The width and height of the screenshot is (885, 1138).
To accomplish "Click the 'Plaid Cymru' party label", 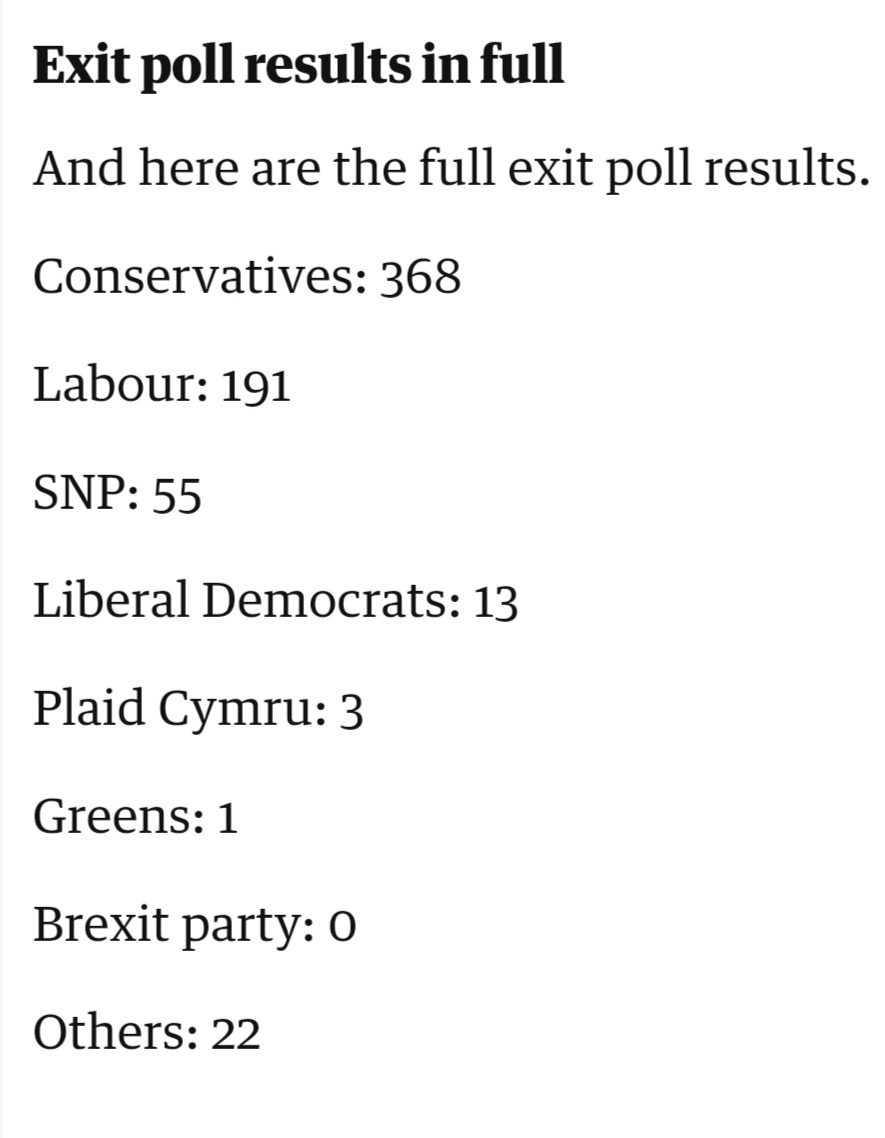I will 175,710.
